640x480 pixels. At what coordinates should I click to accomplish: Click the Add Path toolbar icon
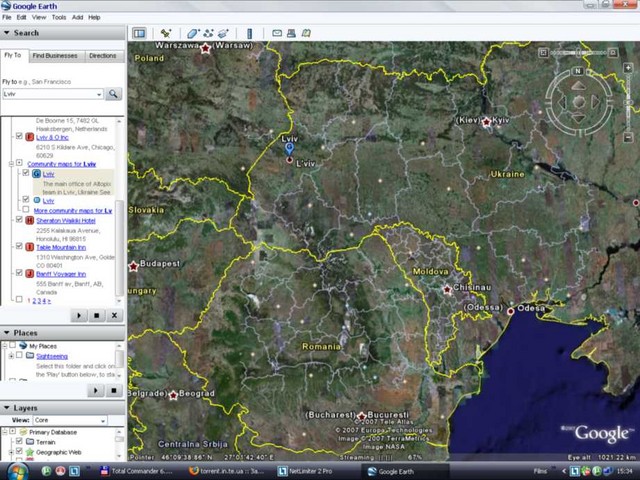[208, 33]
